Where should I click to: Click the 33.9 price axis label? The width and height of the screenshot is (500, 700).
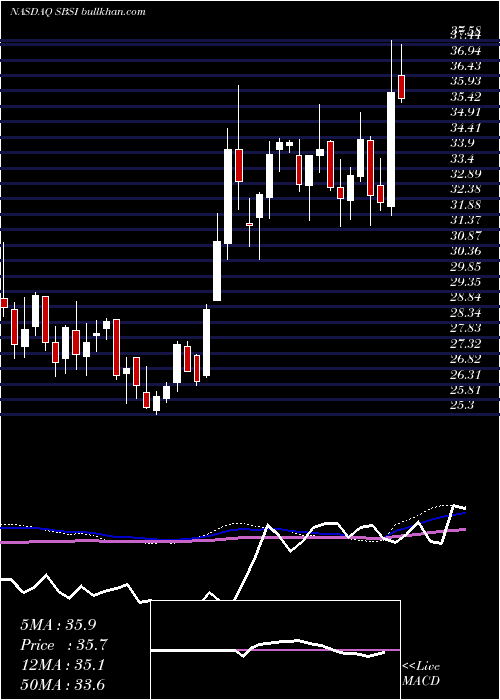pyautogui.click(x=462, y=142)
